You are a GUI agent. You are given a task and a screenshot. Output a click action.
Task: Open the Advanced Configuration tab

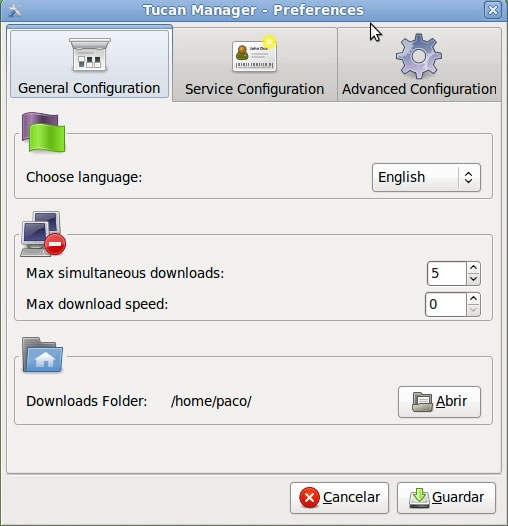pyautogui.click(x=419, y=65)
